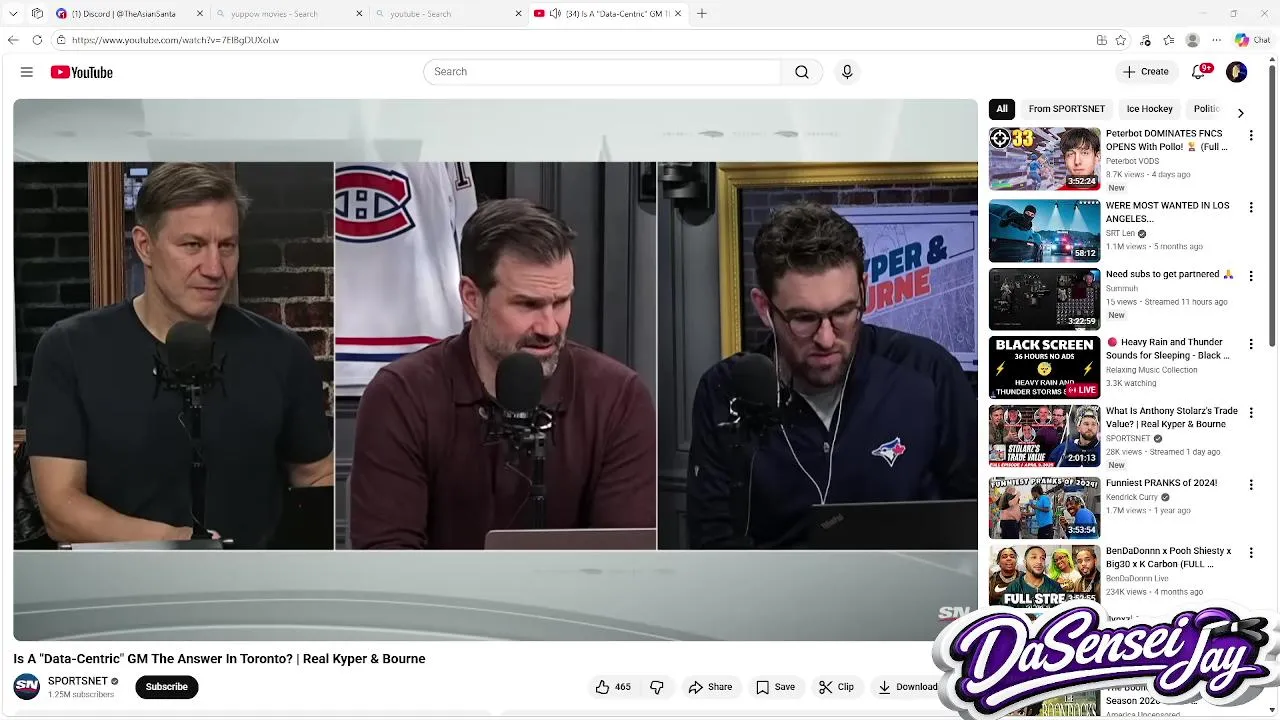Open the SPORTSNET channel avatar
Image resolution: width=1280 pixels, height=720 pixels.
[27, 687]
